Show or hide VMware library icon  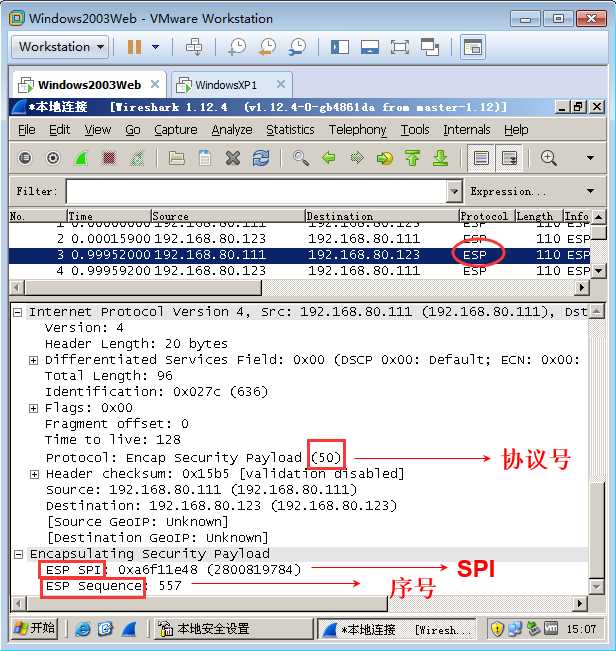(340, 47)
